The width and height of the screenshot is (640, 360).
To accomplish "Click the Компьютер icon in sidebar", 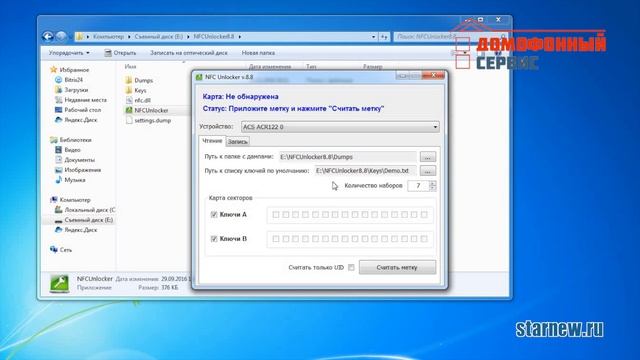I will click(53, 200).
